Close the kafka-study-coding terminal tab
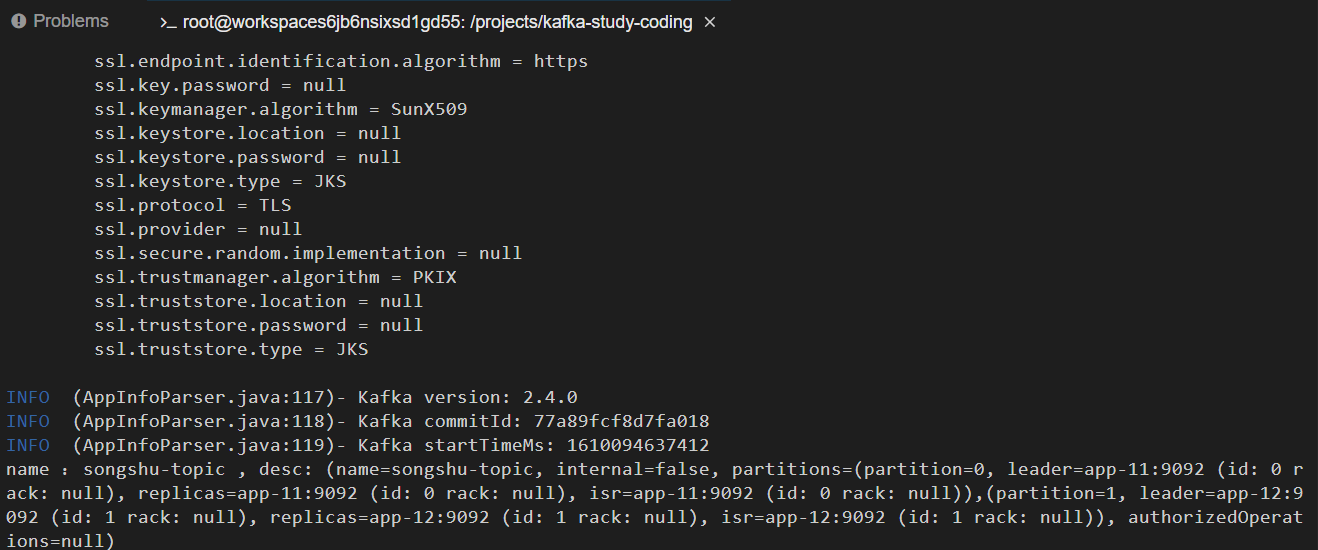Viewport: 1318px width, 550px height. coord(710,22)
